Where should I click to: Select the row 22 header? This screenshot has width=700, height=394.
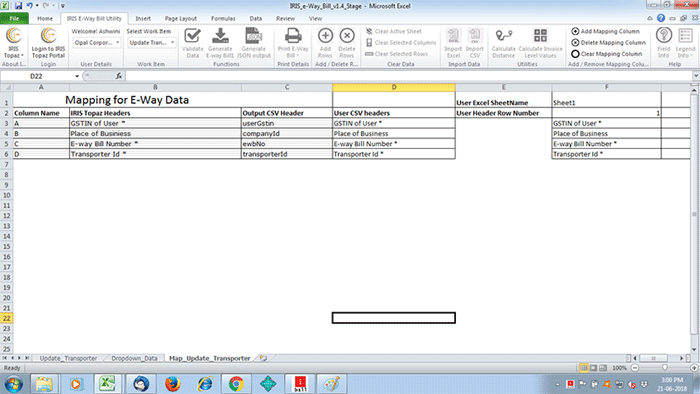[x=6, y=318]
